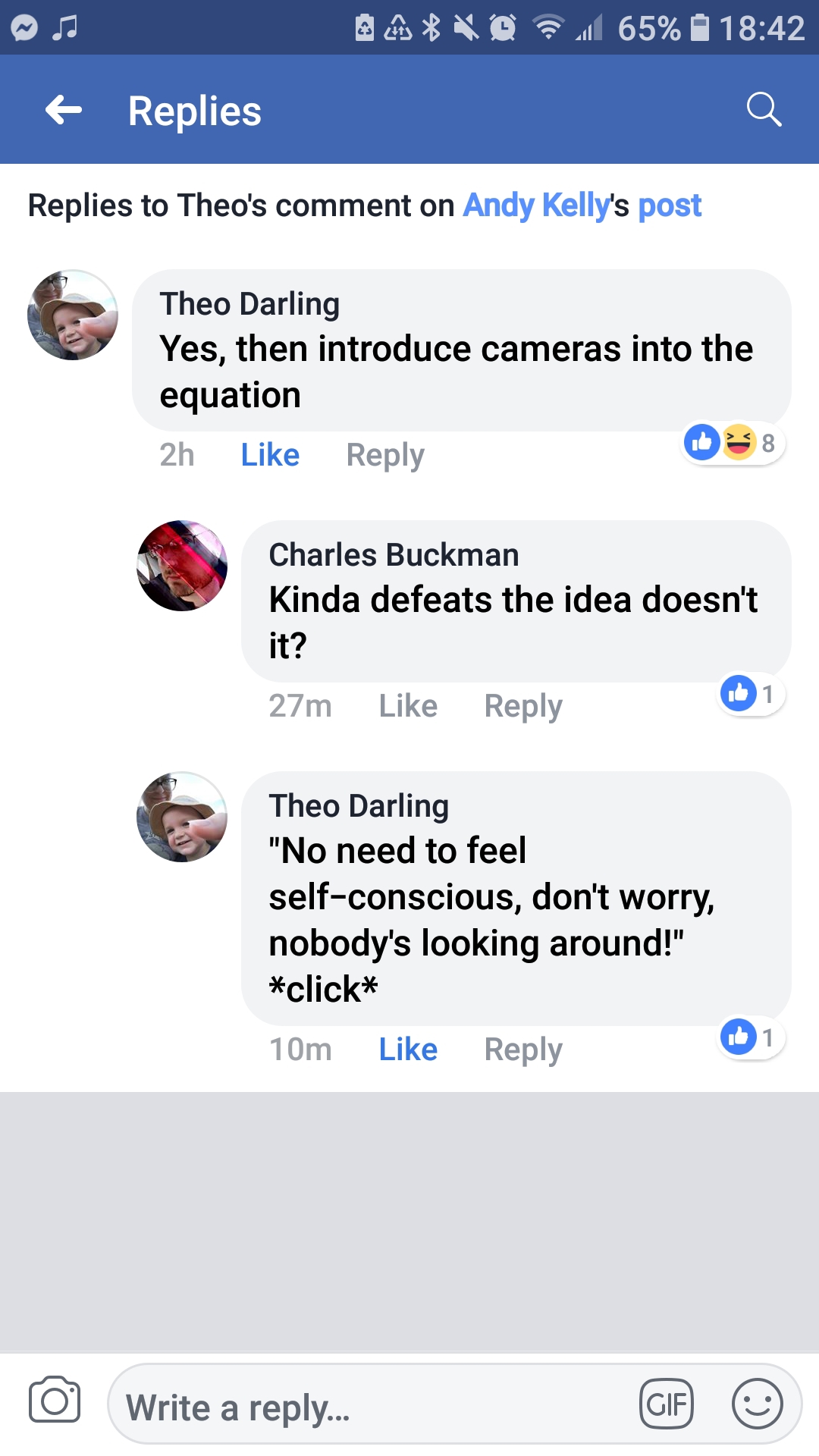Reply to Theo's 10-minute-old comment
The width and height of the screenshot is (819, 1456).
pos(523,1050)
